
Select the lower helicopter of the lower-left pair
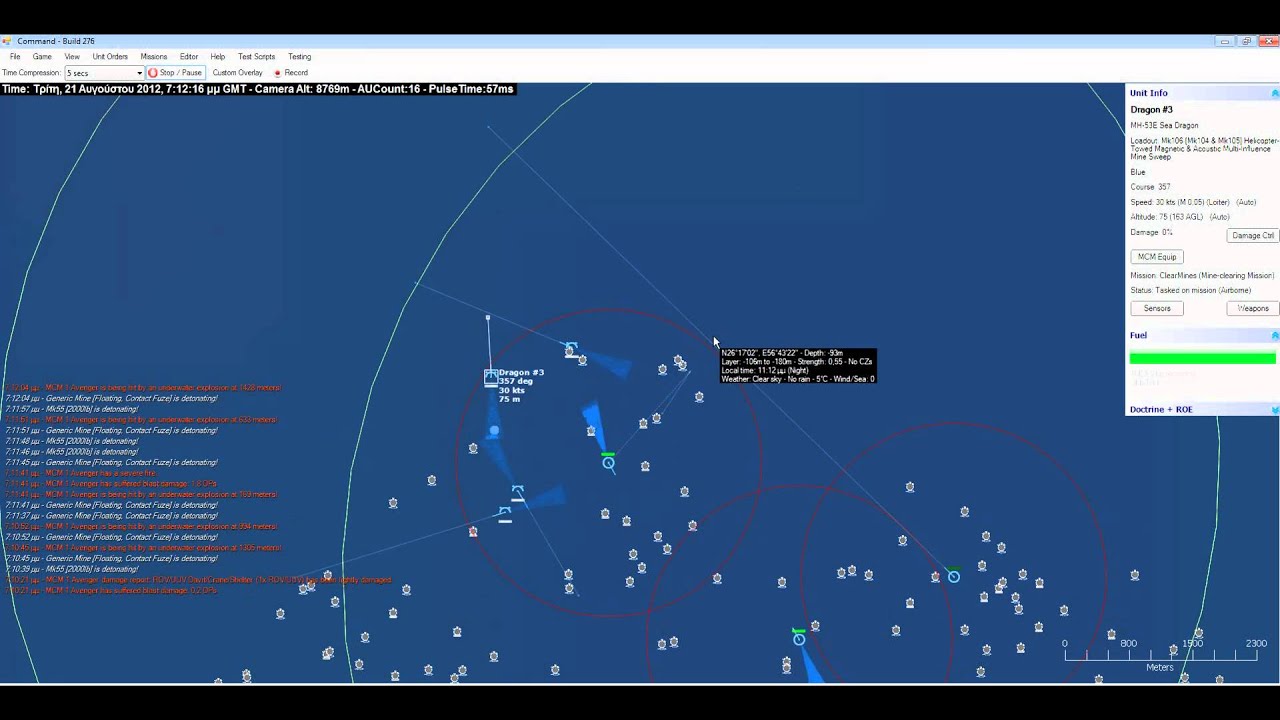505,514
